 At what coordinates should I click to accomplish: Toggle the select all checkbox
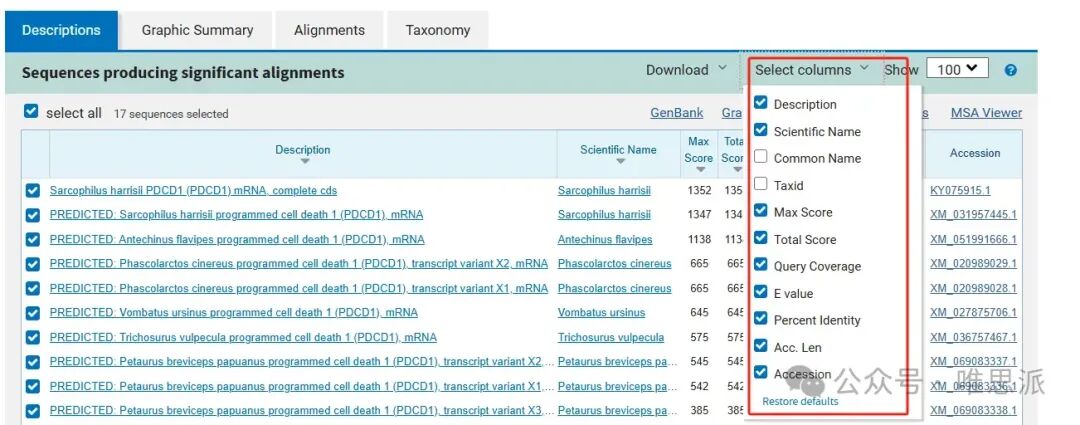click(x=31, y=111)
